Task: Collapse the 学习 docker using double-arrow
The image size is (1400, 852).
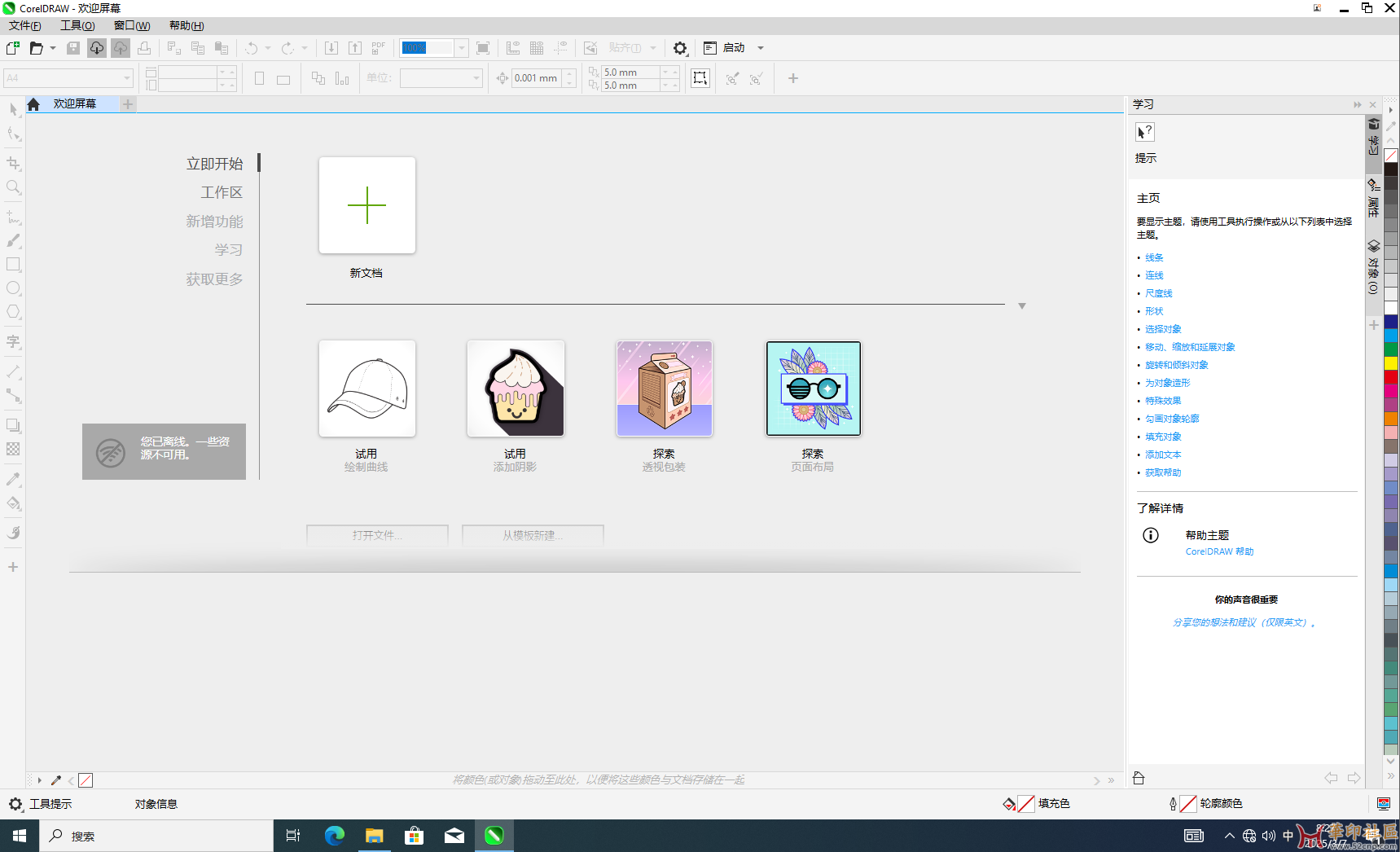Action: 1358,104
